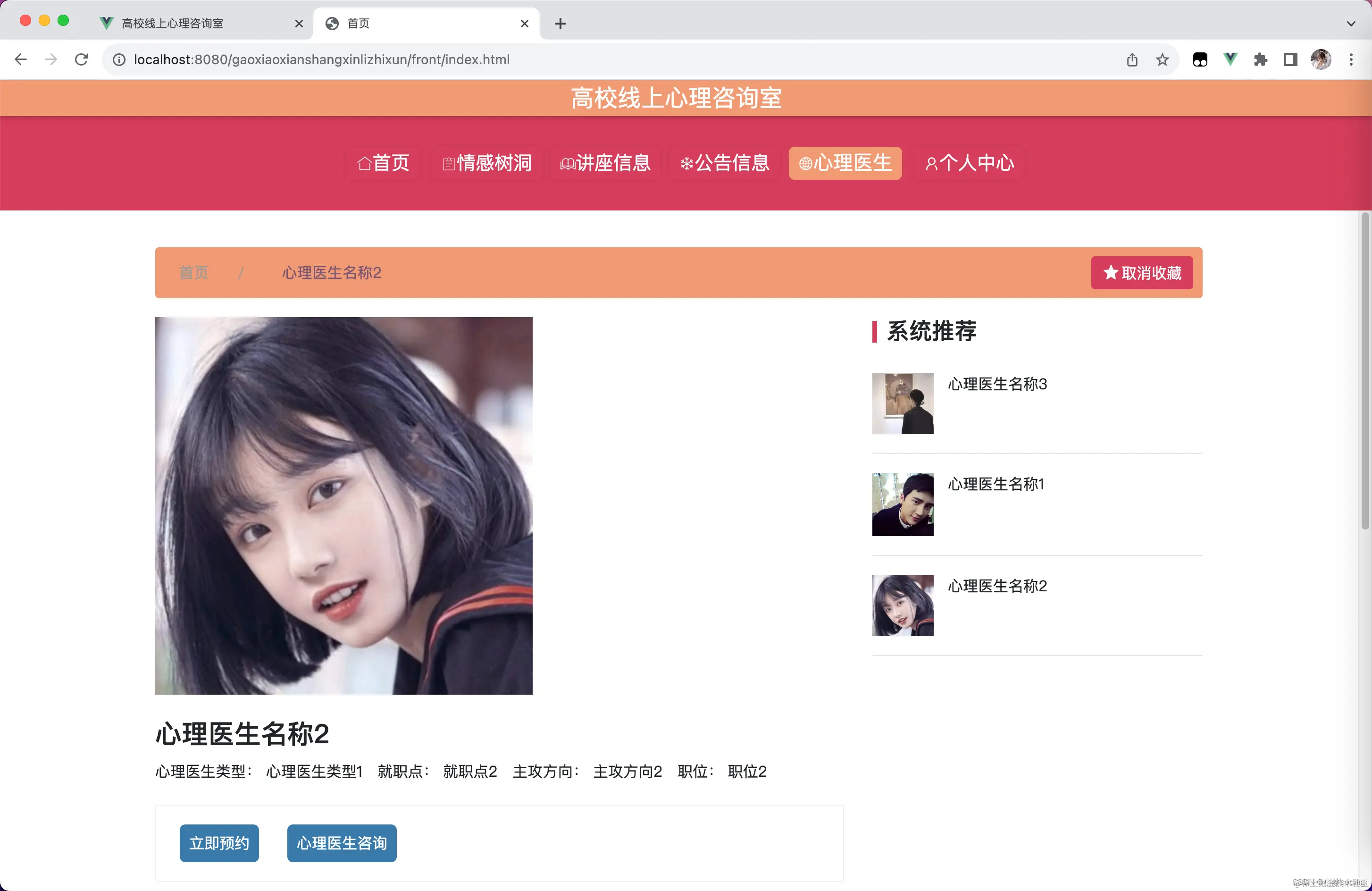Screen dimensions: 1372x891
Task: Click the 立即预约 button
Action: (219, 843)
